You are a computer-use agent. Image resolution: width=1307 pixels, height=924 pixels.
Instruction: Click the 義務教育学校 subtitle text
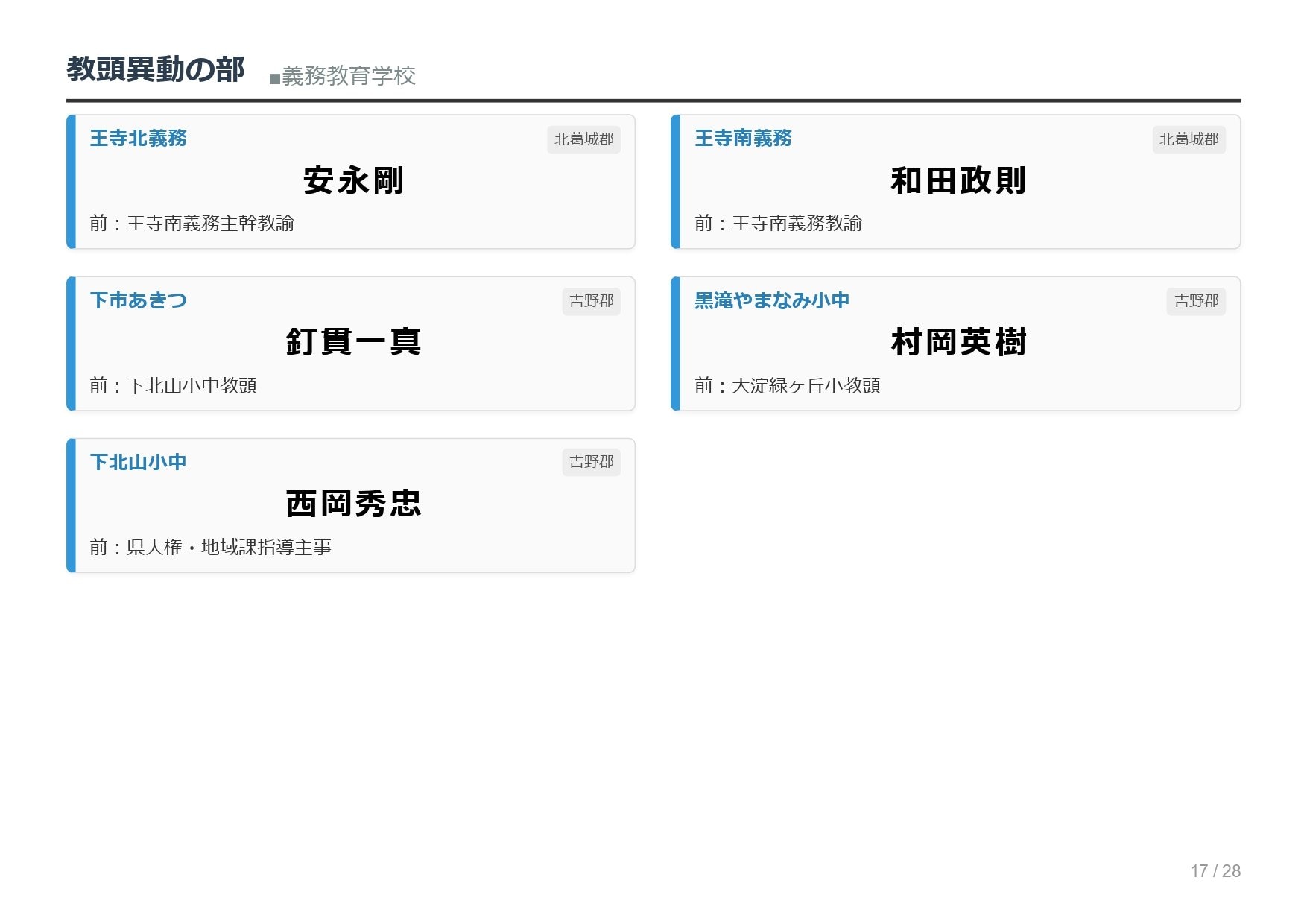point(348,76)
